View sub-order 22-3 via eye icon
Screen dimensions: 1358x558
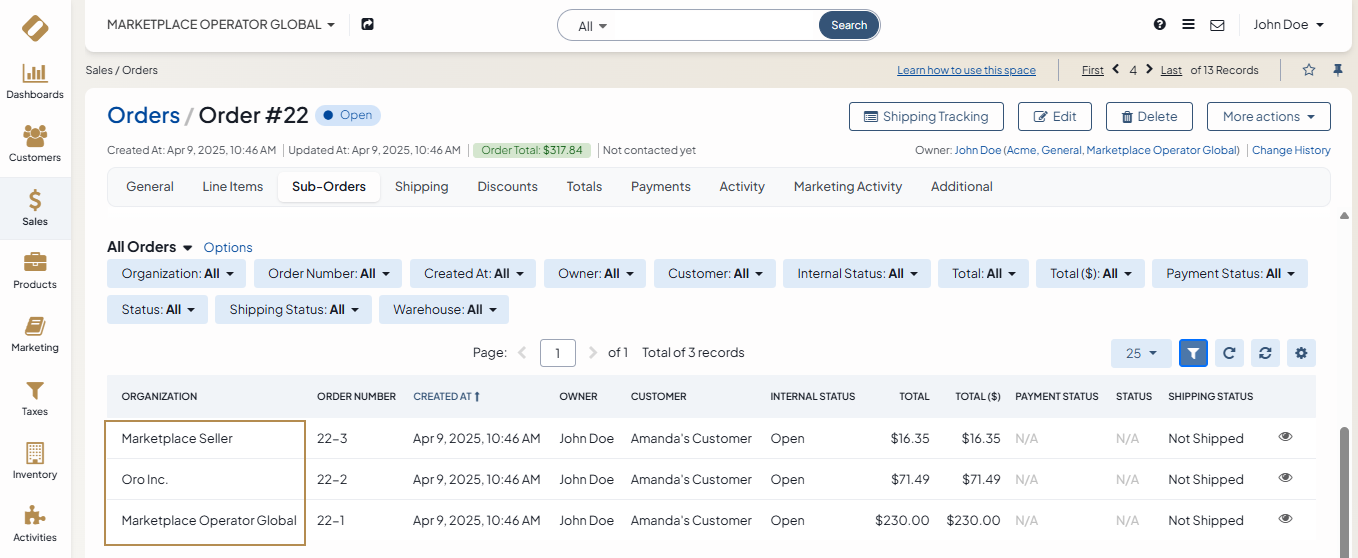(1286, 437)
